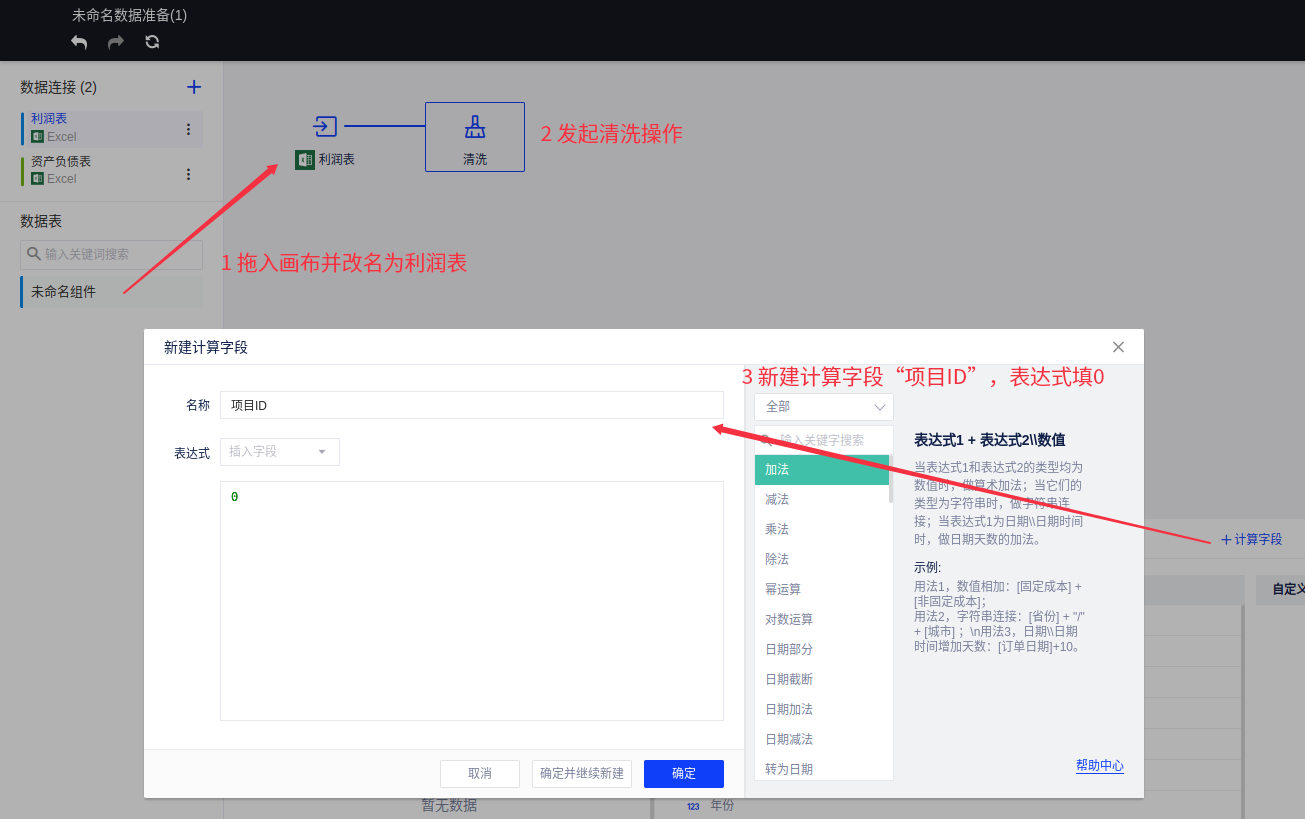
Task: Open the more options menu for 利润表 connection
Action: click(188, 129)
